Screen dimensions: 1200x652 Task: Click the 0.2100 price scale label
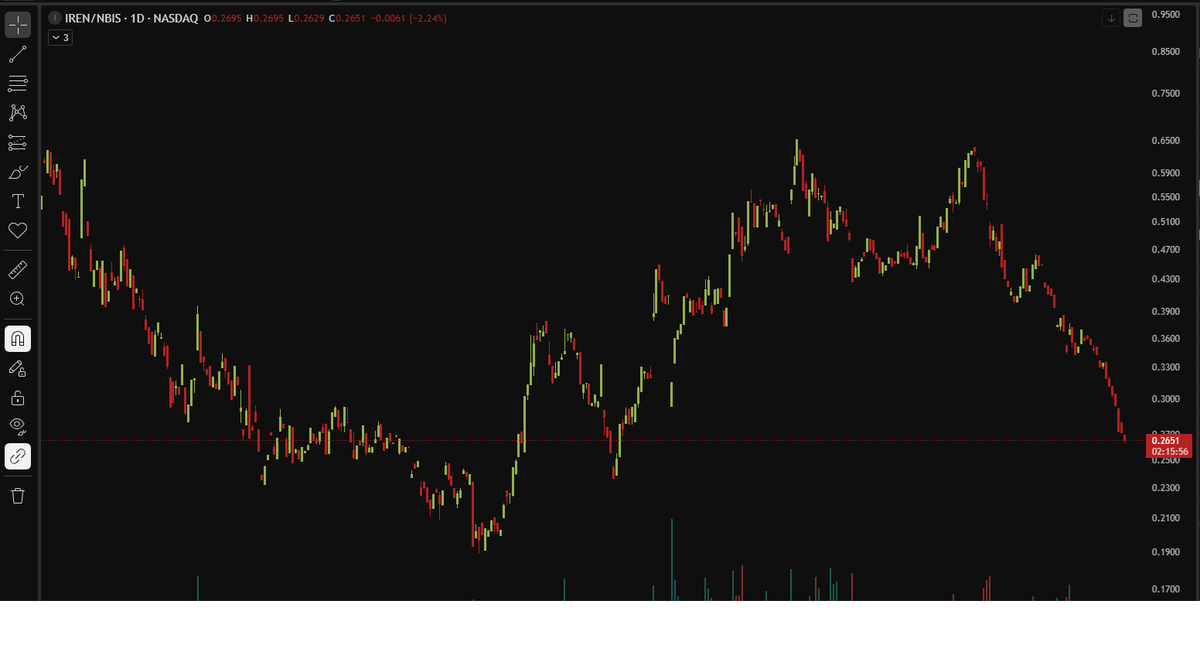(x=1166, y=517)
